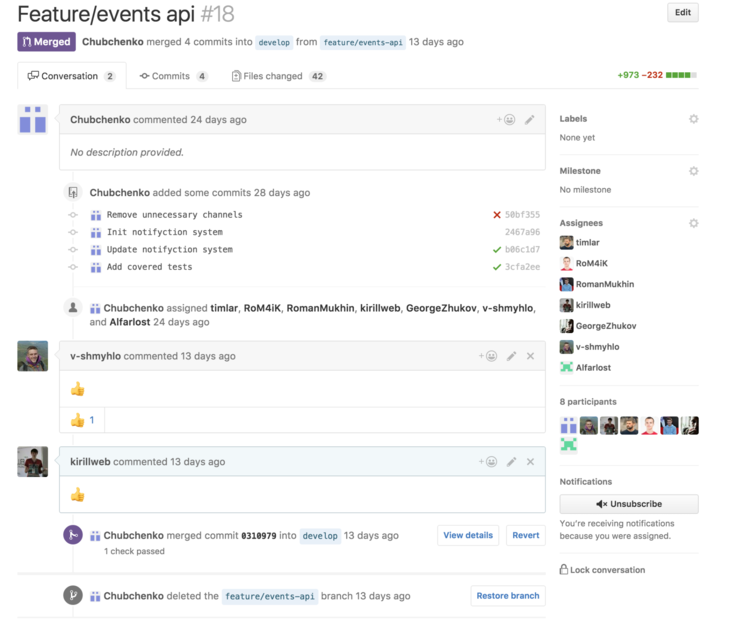Open the Files changed tab
Image resolution: width=730 pixels, height=626 pixels.
[x=278, y=76]
